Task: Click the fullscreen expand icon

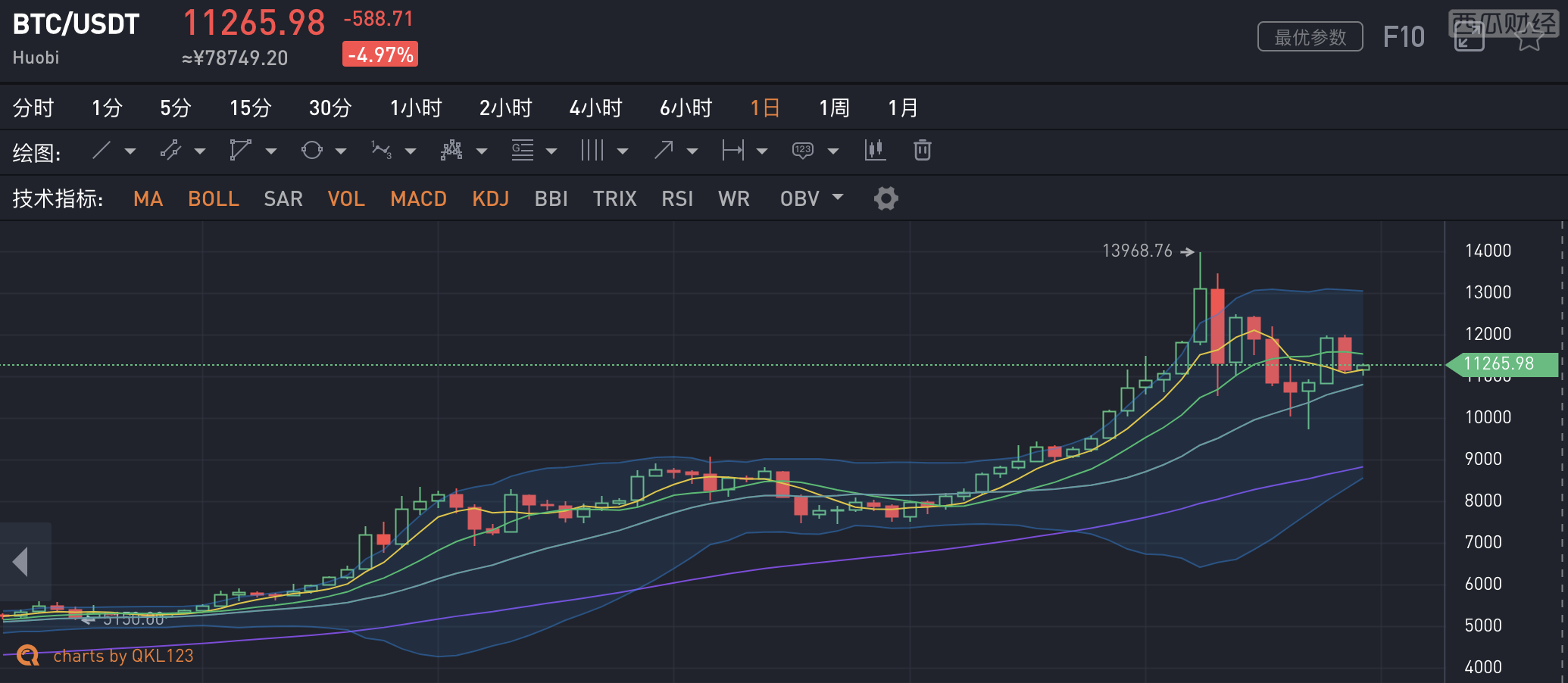Action: click(x=1469, y=37)
